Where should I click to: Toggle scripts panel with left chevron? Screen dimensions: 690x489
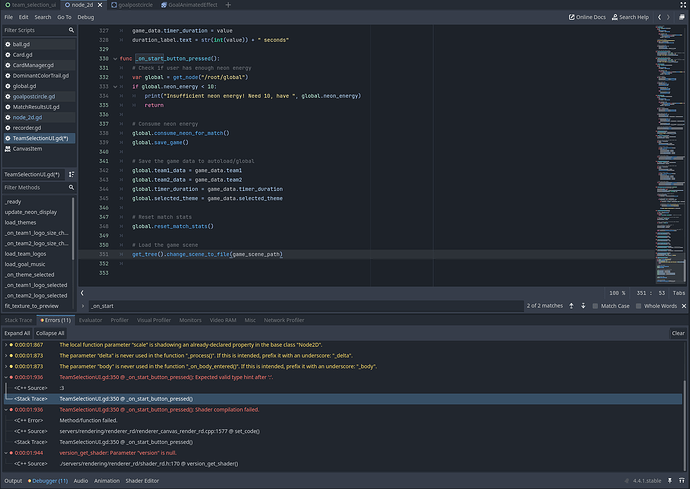pos(82,293)
